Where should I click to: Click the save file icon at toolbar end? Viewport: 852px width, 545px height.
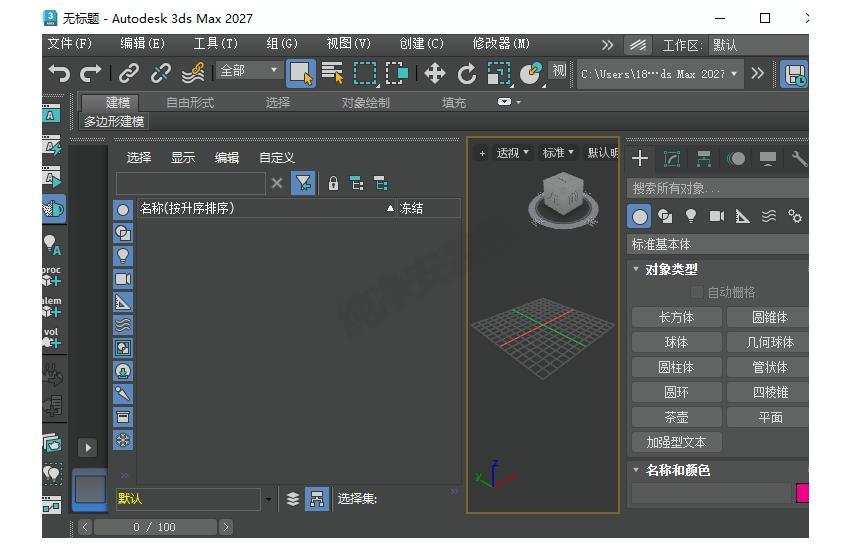point(794,74)
